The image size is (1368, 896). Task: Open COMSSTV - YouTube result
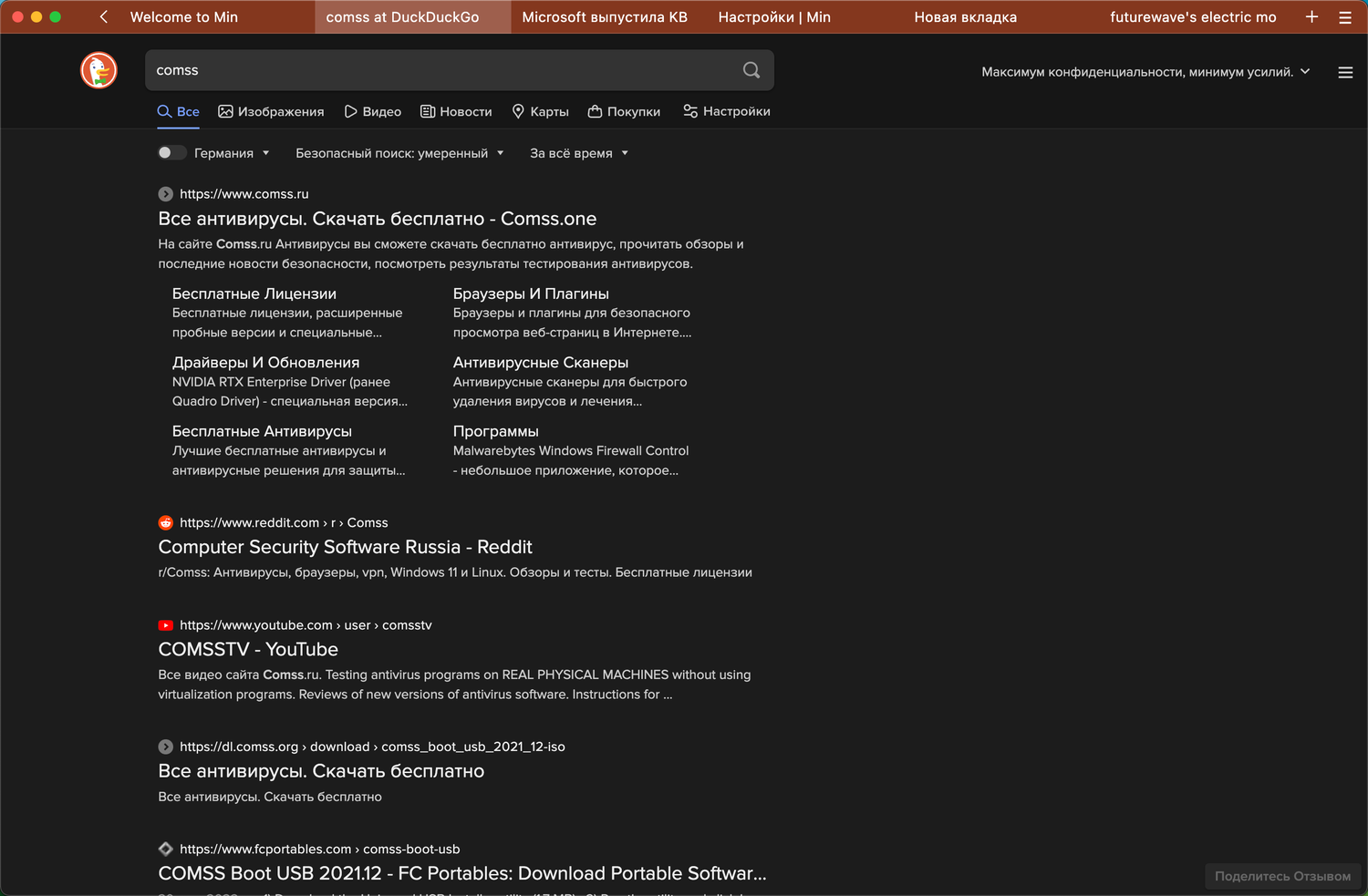[248, 649]
